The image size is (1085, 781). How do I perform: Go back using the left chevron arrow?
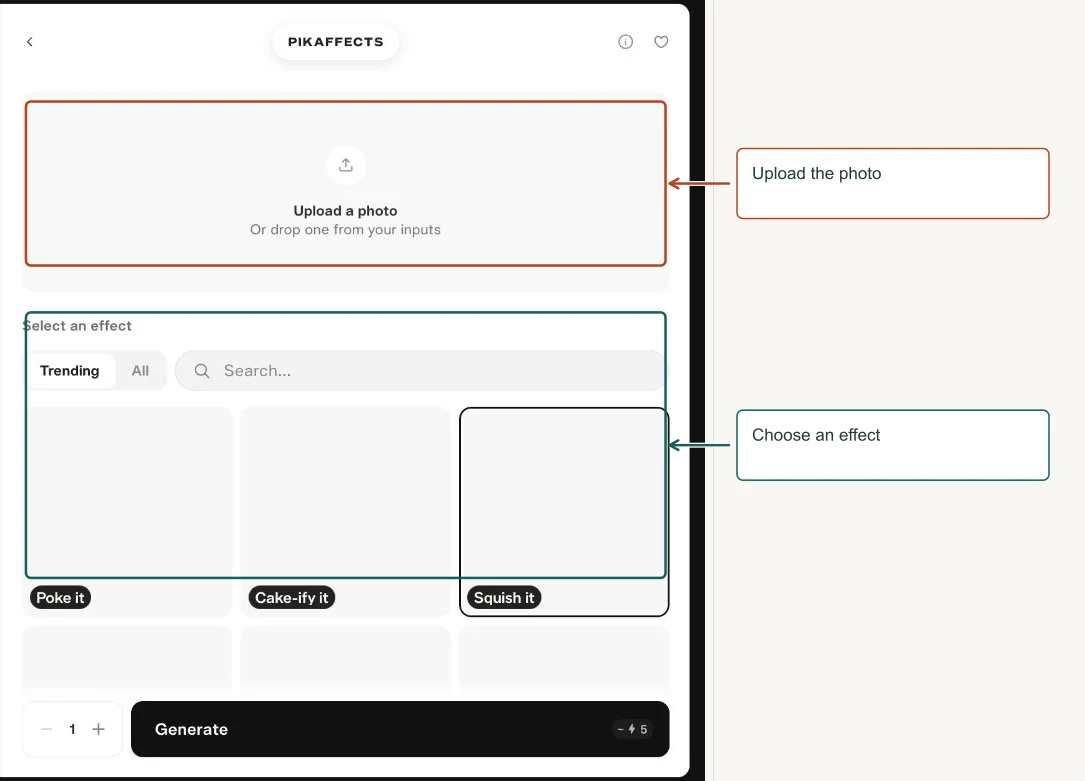tap(30, 42)
